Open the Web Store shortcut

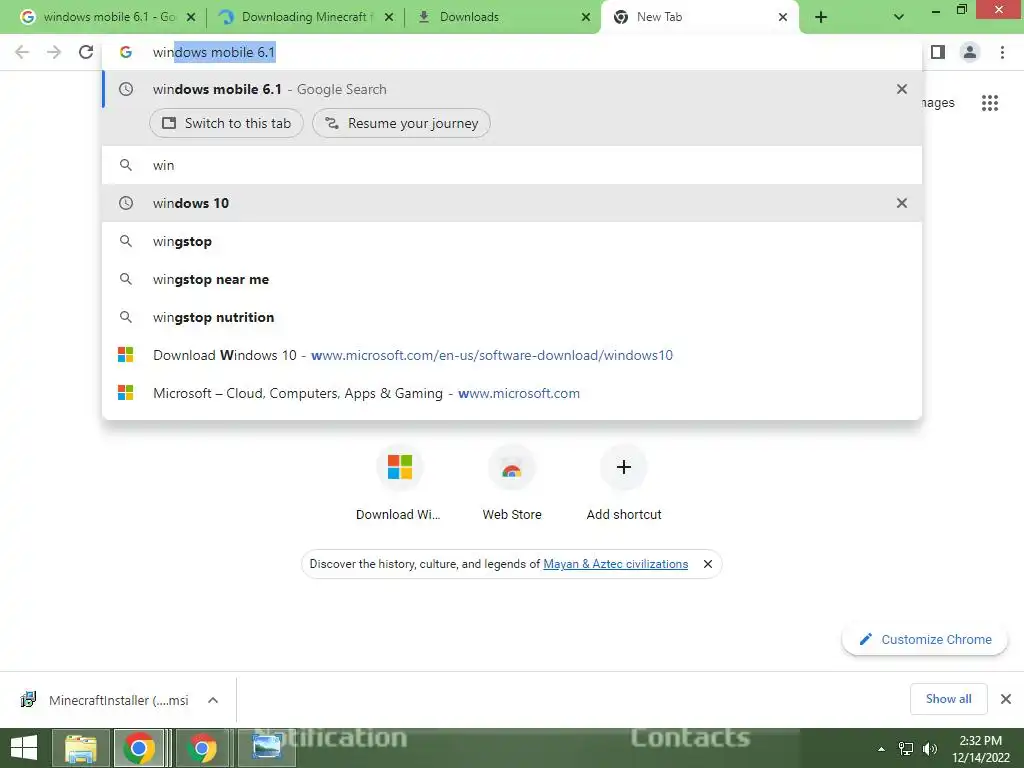(x=512, y=483)
